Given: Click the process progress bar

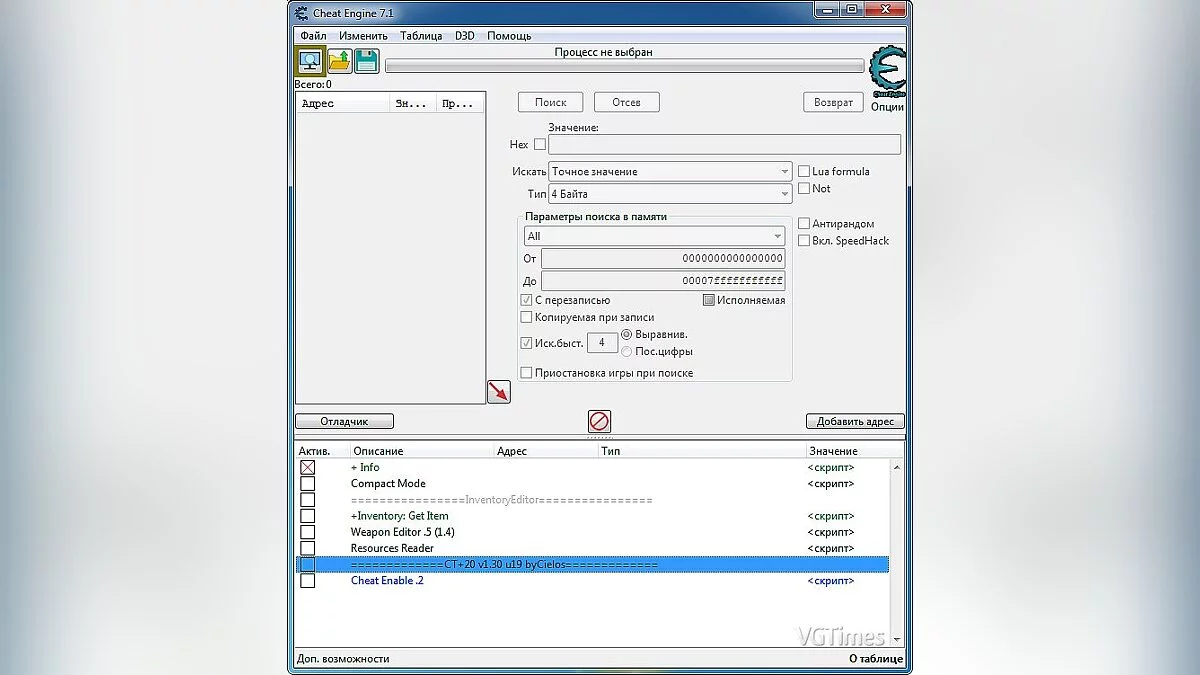Looking at the screenshot, I should click(624, 66).
